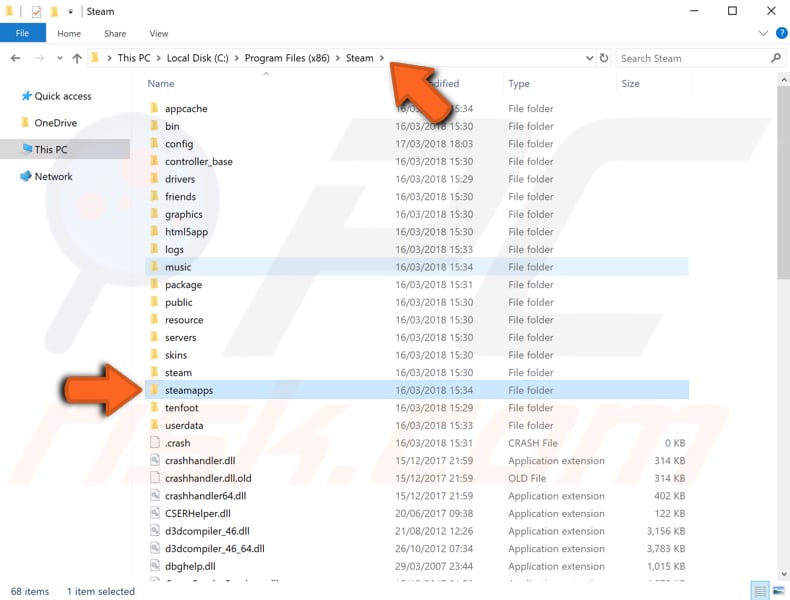790x600 pixels.
Task: Open the address bar history dropdown
Action: pos(589,58)
